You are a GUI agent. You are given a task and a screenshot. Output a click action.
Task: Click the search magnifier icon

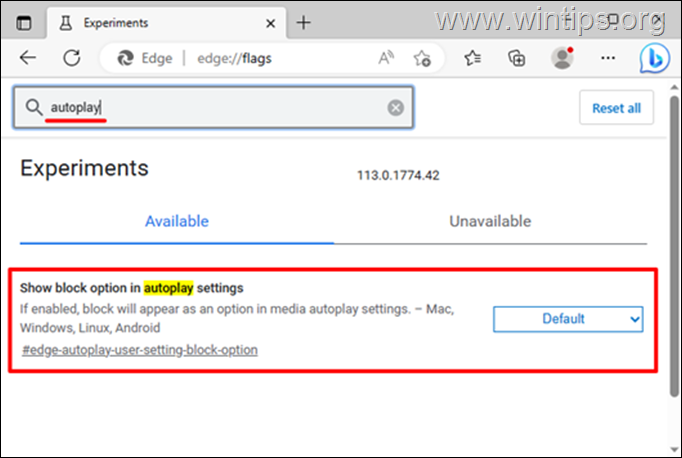[33, 107]
